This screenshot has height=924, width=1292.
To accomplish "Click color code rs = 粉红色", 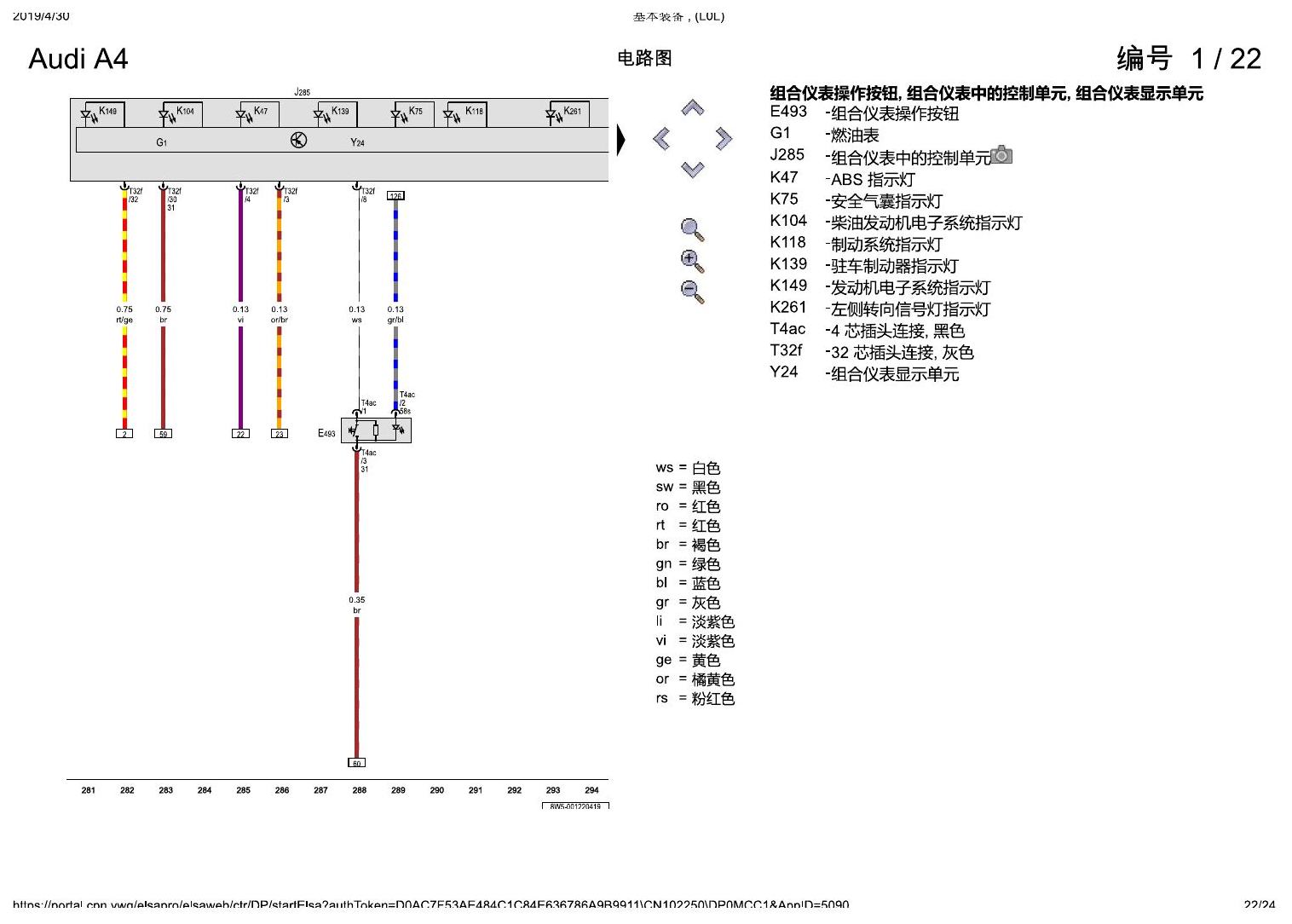I will [695, 698].
